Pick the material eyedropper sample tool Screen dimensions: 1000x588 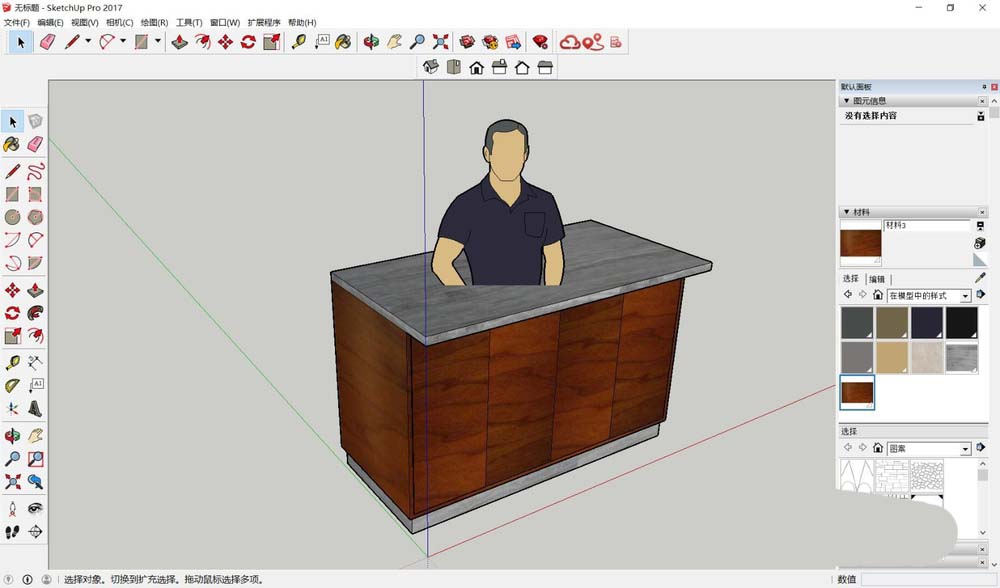980,278
